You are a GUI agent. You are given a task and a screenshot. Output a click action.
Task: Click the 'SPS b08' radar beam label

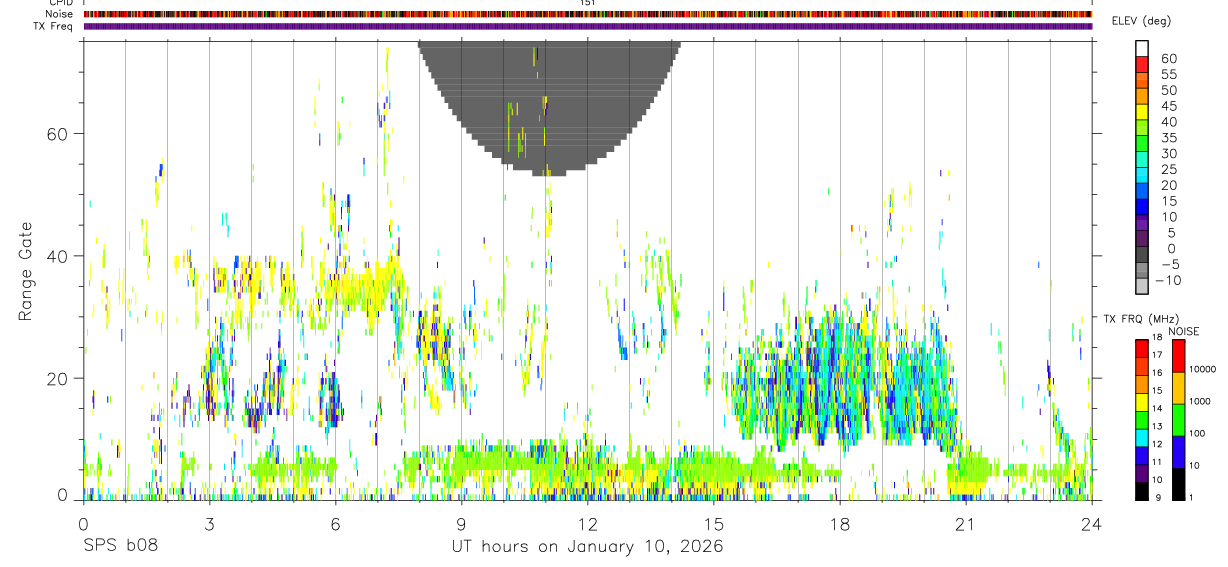coord(120,546)
